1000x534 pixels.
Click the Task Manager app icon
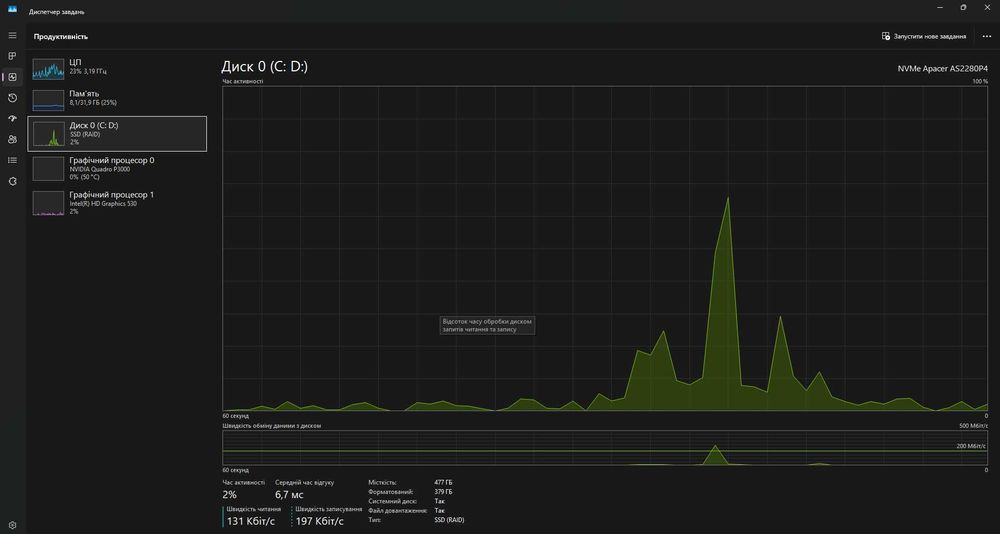tap(12, 8)
